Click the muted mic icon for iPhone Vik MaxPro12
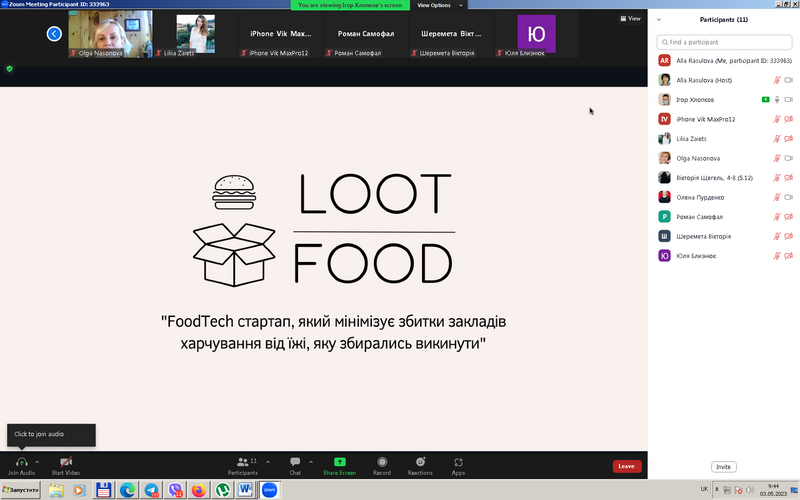The height and width of the screenshot is (500, 800). pyautogui.click(x=777, y=119)
